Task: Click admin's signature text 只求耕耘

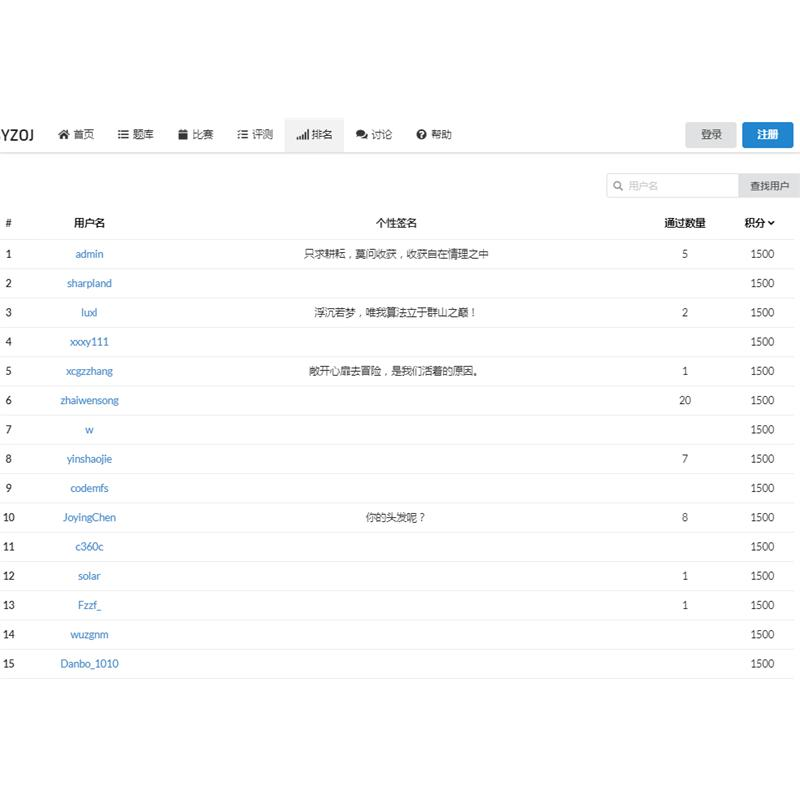Action: click(396, 254)
